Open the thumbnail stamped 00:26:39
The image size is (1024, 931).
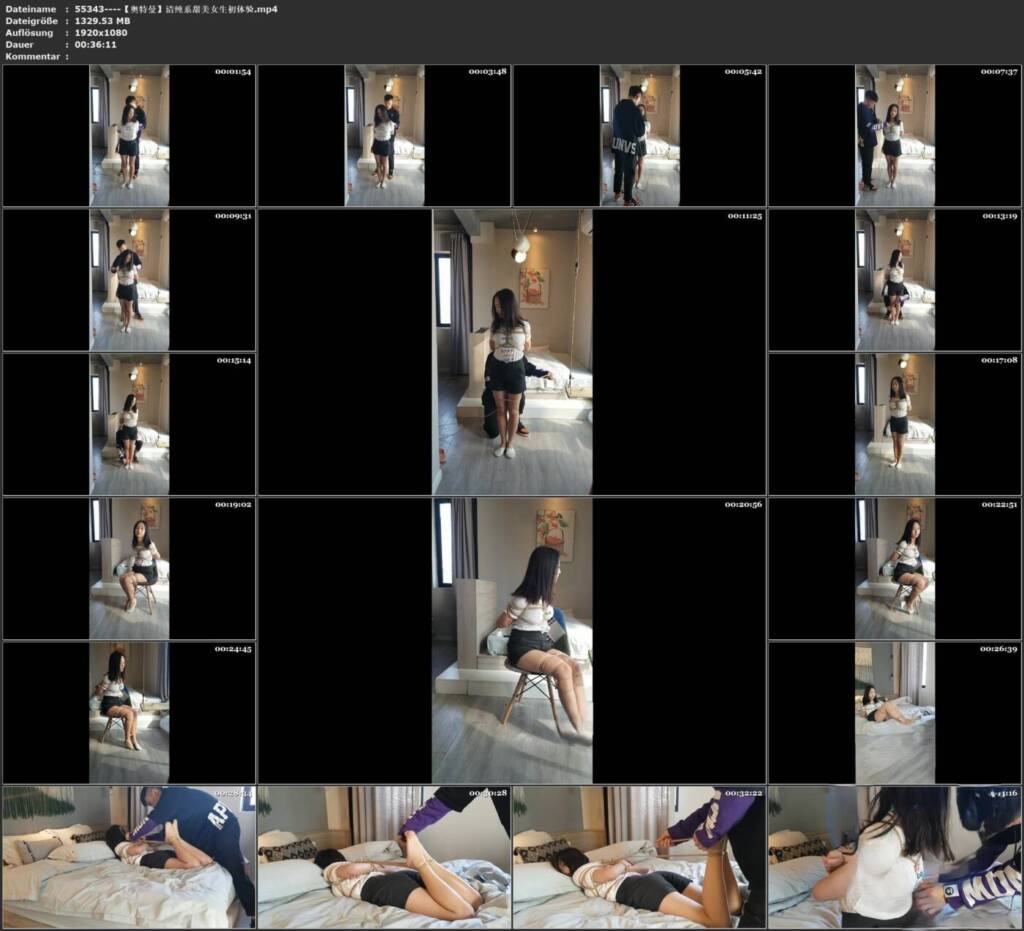pos(895,713)
